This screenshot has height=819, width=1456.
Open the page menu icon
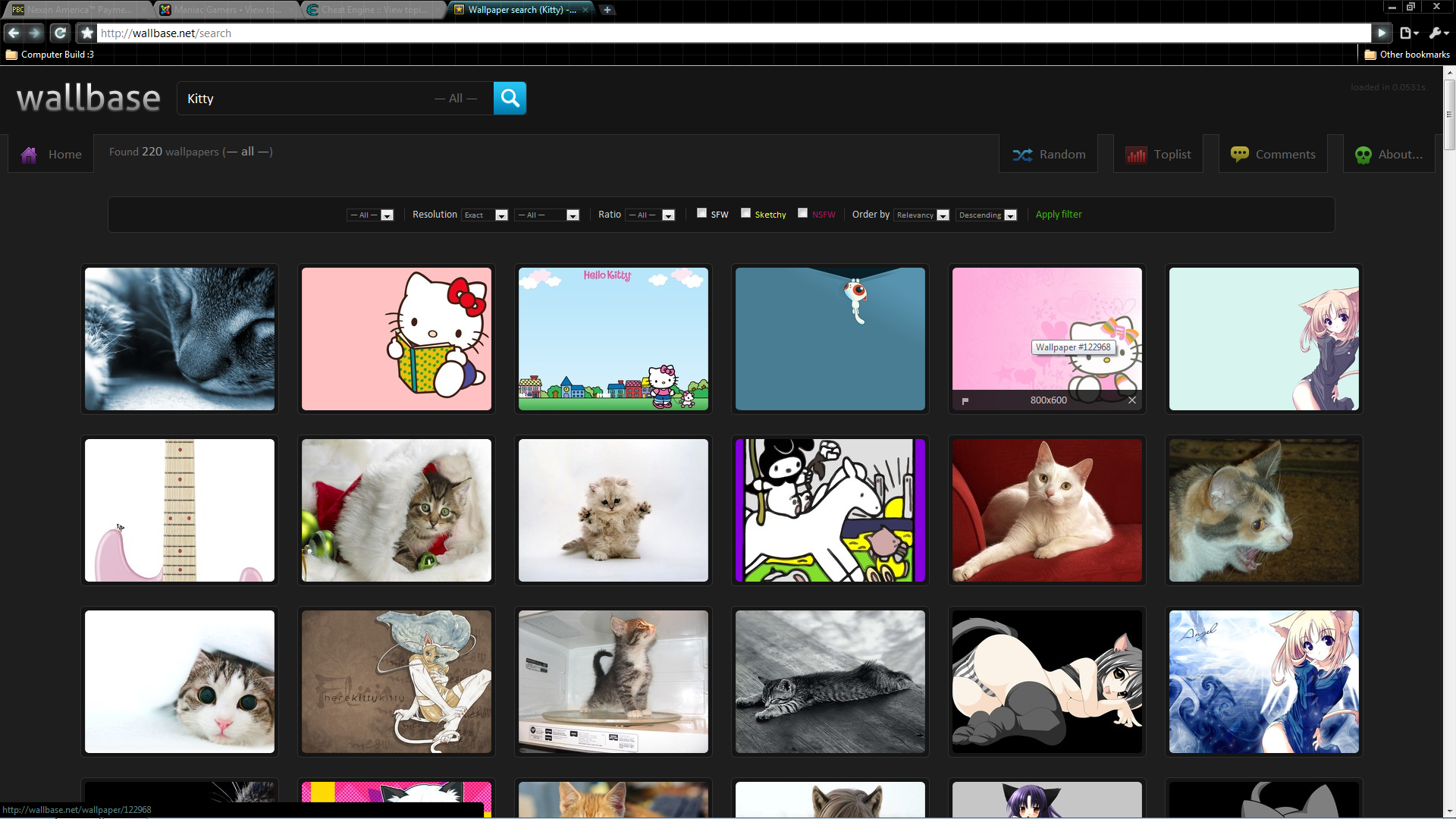click(x=1409, y=33)
